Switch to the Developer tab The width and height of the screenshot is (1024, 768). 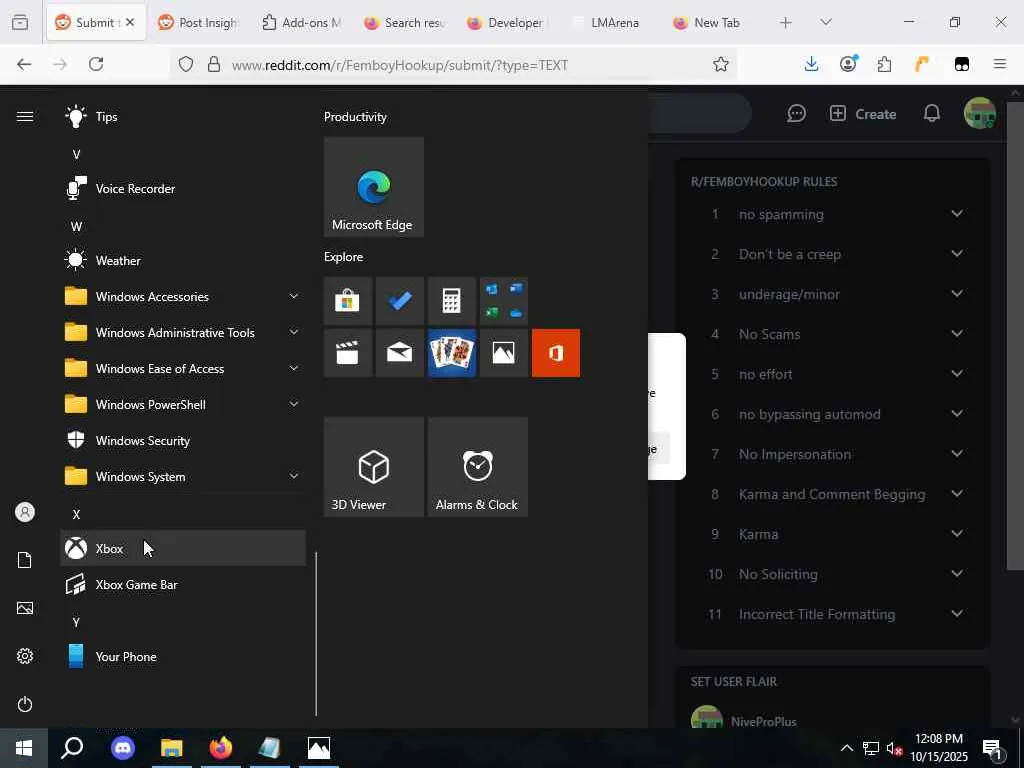tap(508, 22)
